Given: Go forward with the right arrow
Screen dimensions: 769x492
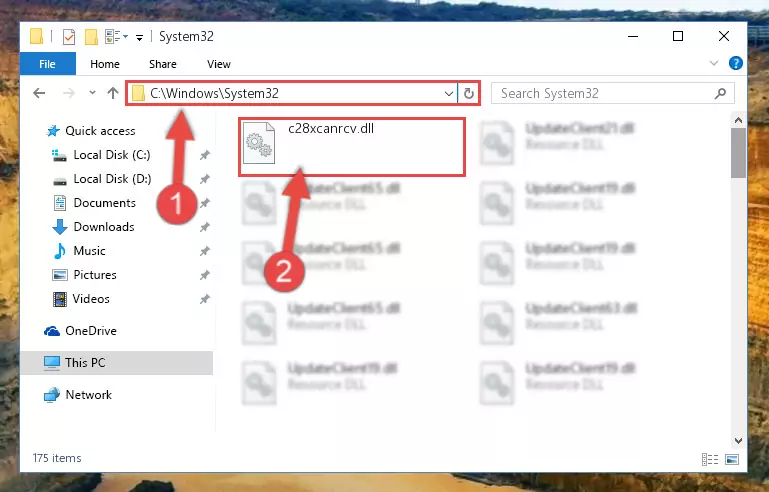Looking at the screenshot, I should 69,93.
